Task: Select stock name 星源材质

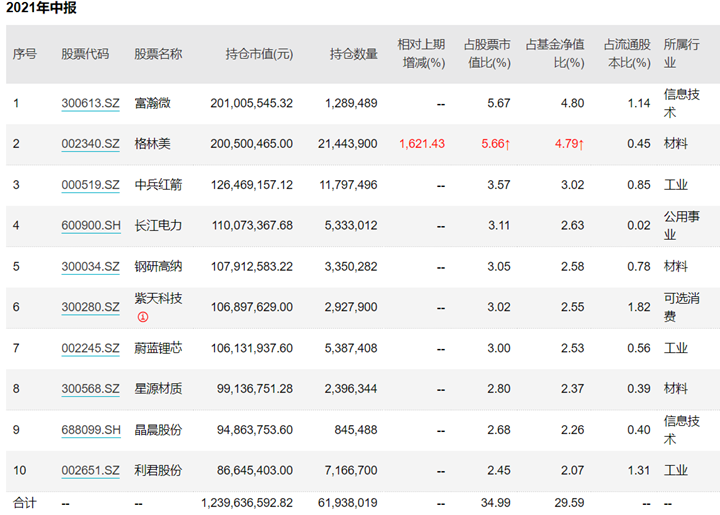Action: 158,389
